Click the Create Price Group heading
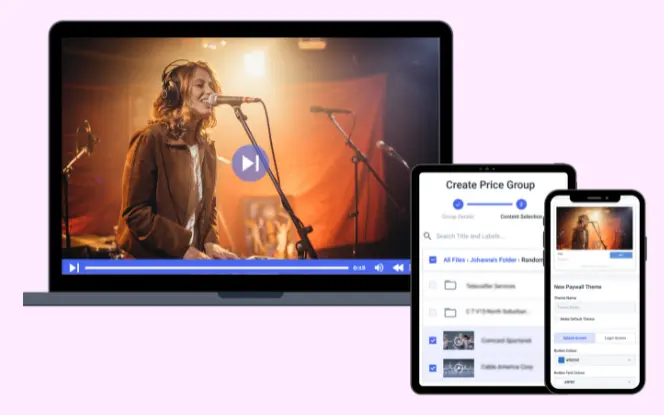The width and height of the screenshot is (664, 415). [x=490, y=185]
